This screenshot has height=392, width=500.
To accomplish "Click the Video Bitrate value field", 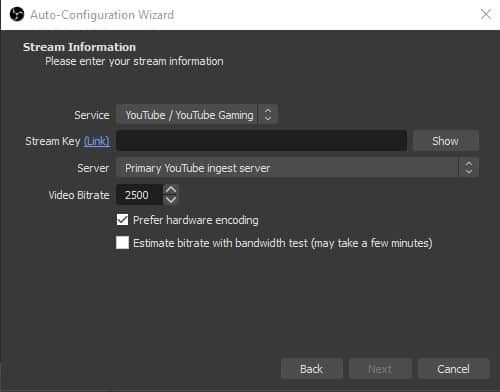I will point(139,195).
